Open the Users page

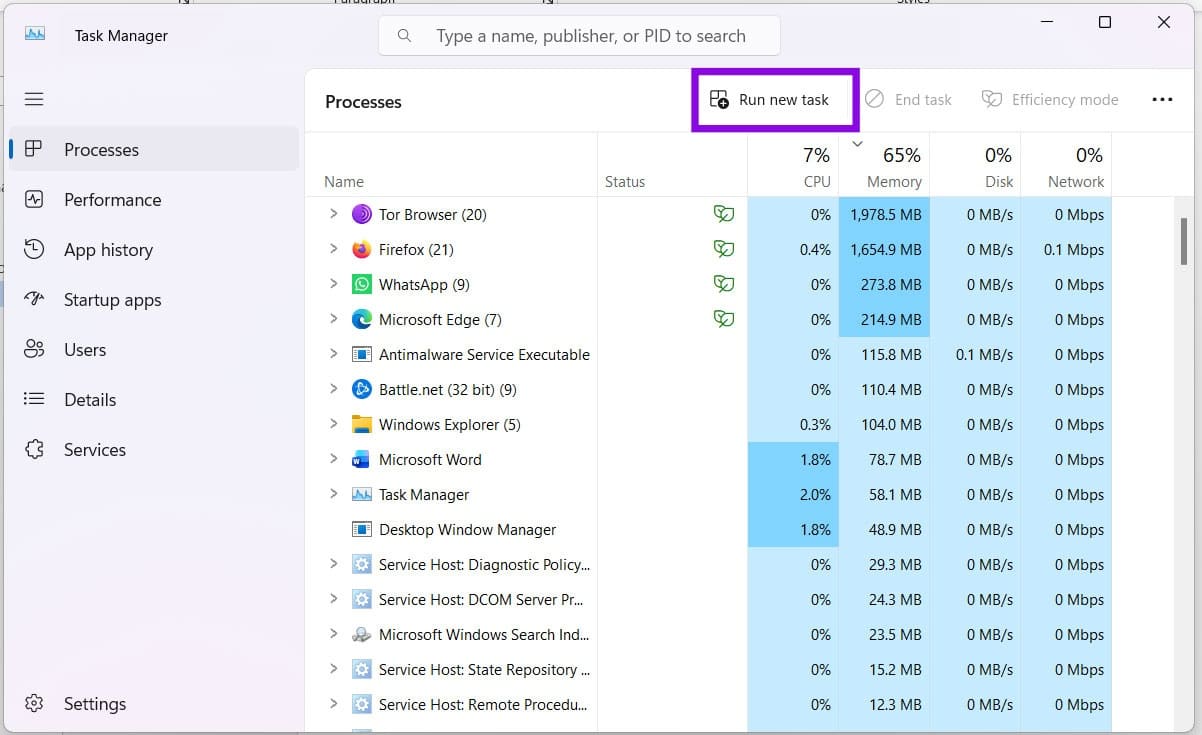point(153,349)
